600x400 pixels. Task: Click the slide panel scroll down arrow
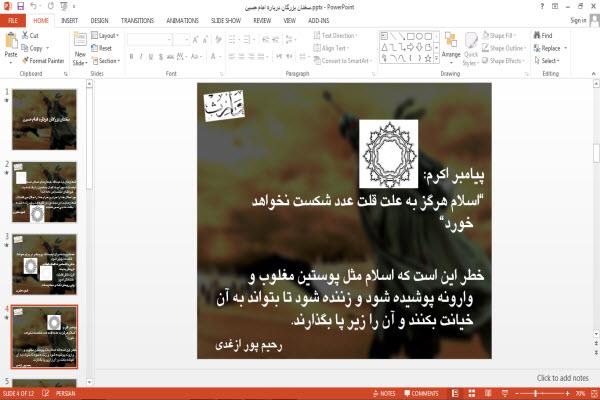pos(89,382)
